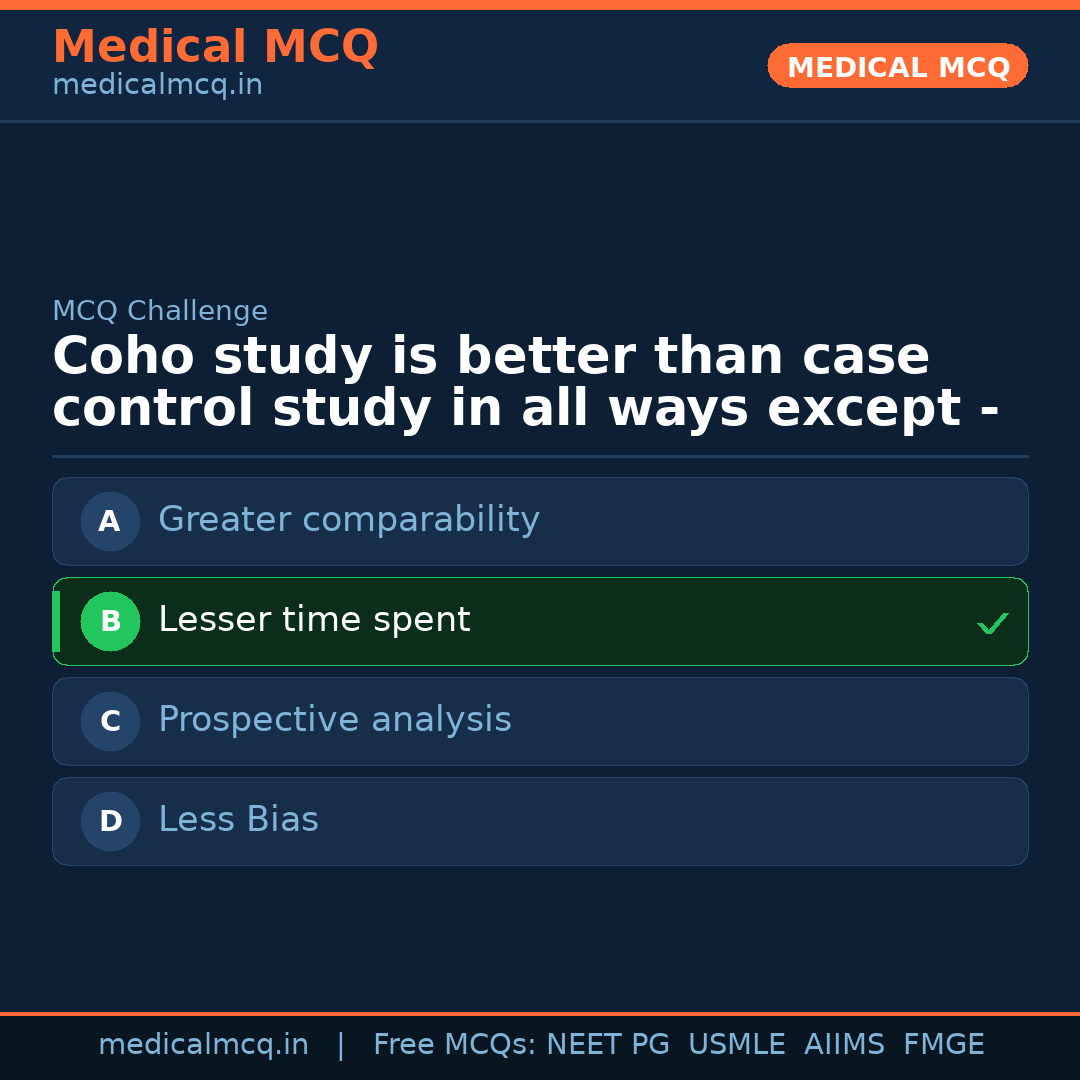Click the AIIMS label in the footer
The width and height of the screenshot is (1080, 1080).
click(x=845, y=1044)
